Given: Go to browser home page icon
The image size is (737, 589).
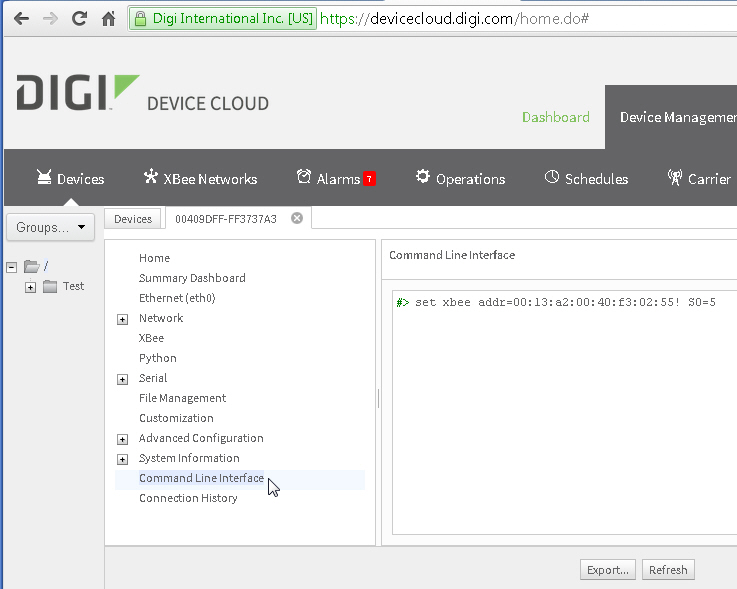Looking at the screenshot, I should click(108, 19).
